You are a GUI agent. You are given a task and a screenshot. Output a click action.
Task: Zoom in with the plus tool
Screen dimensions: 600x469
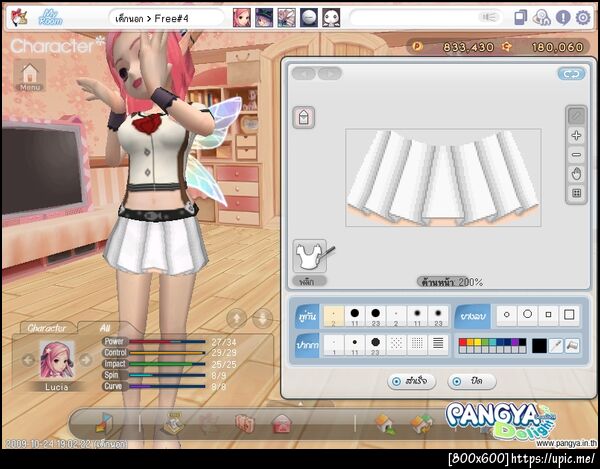tap(576, 135)
